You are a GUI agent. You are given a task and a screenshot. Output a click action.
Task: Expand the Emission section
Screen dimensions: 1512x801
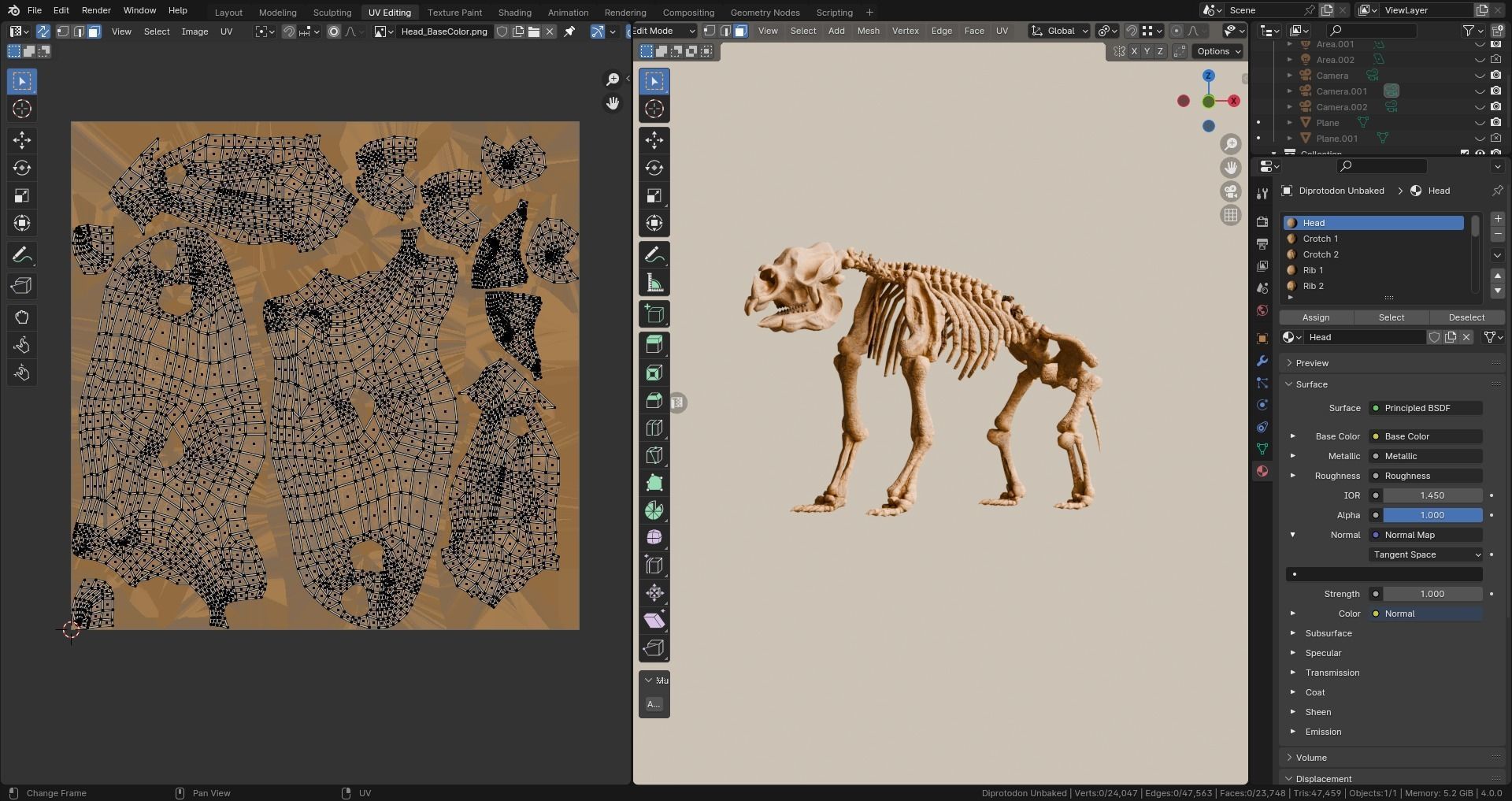[x=1323, y=732]
